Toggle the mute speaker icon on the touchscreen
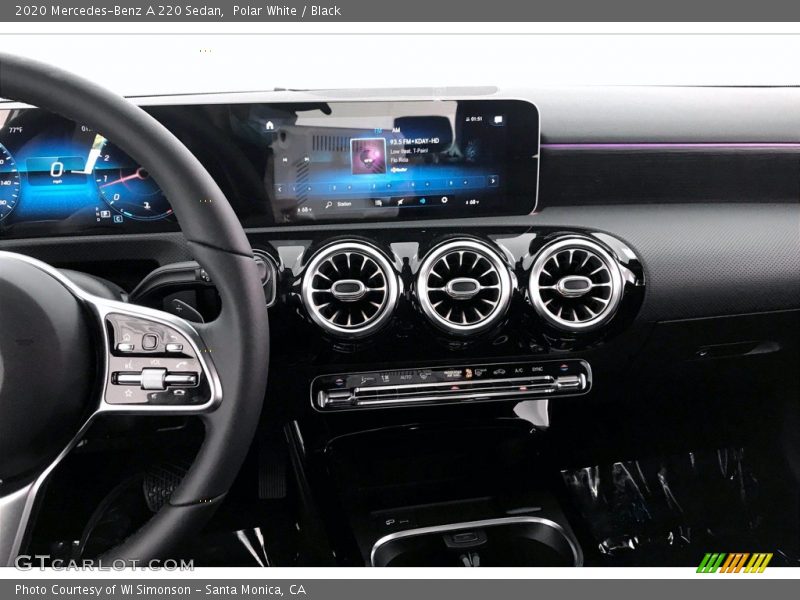800x600 pixels. click(401, 202)
